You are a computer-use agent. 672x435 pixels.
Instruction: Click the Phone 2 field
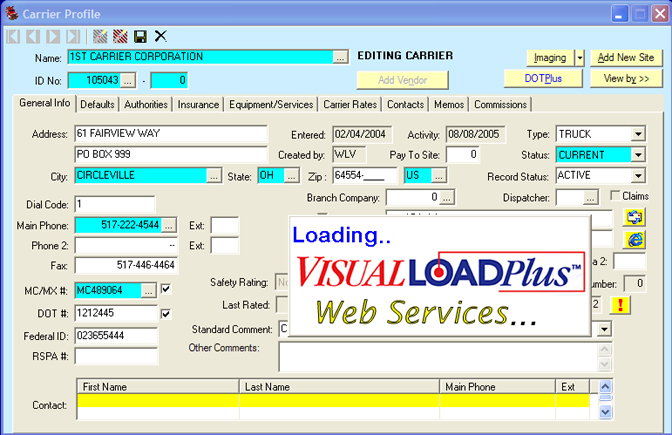[126, 246]
